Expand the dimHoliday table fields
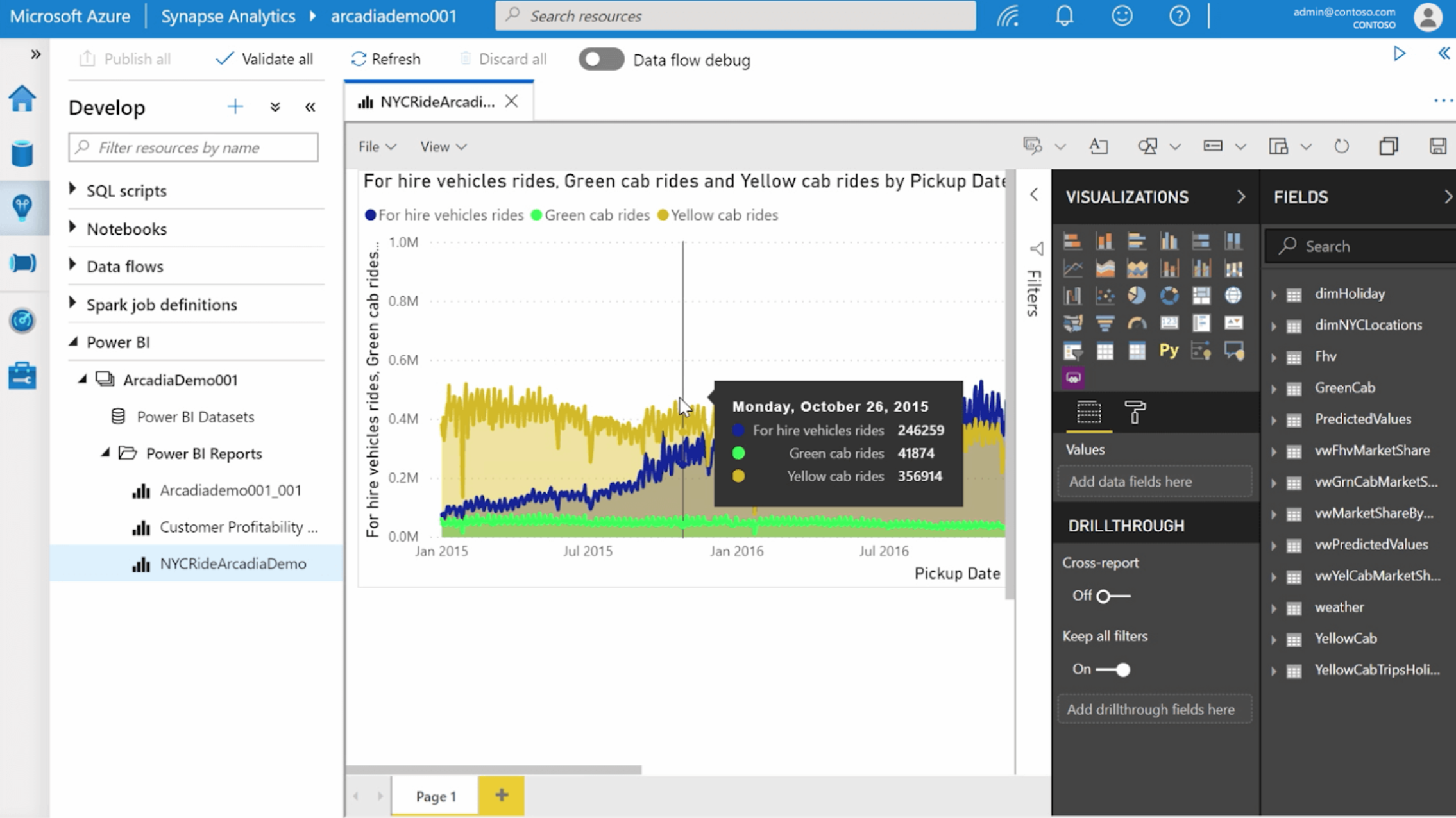 (x=1274, y=294)
